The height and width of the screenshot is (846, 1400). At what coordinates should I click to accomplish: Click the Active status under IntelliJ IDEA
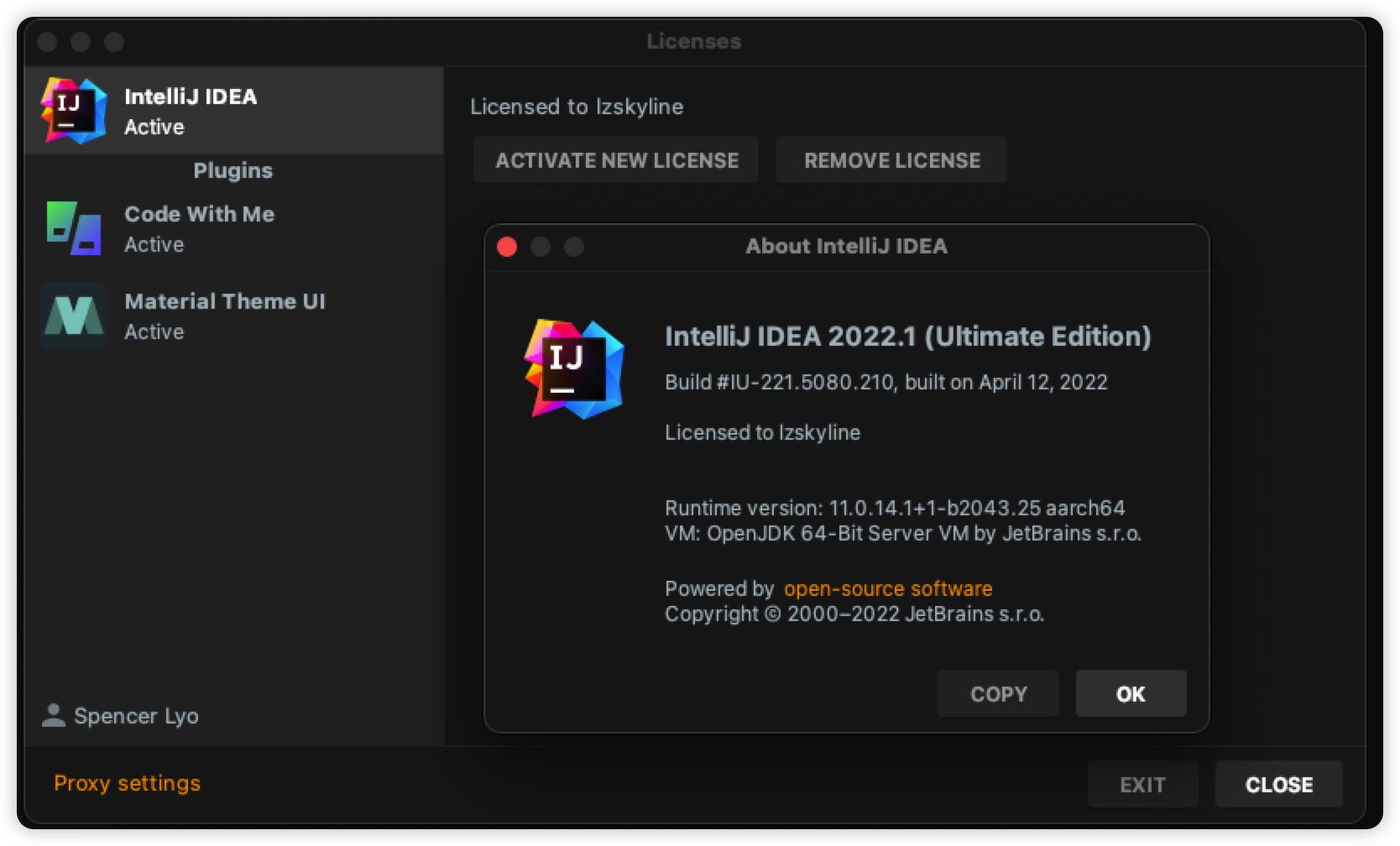[154, 127]
